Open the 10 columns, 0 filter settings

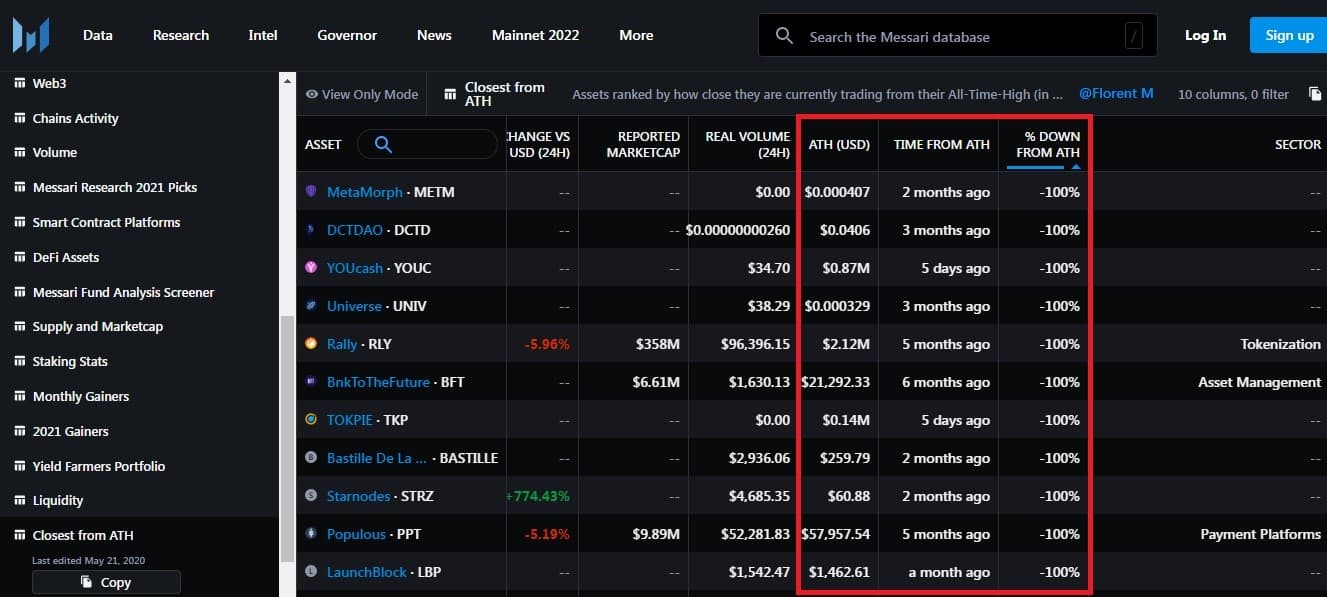[1233, 94]
